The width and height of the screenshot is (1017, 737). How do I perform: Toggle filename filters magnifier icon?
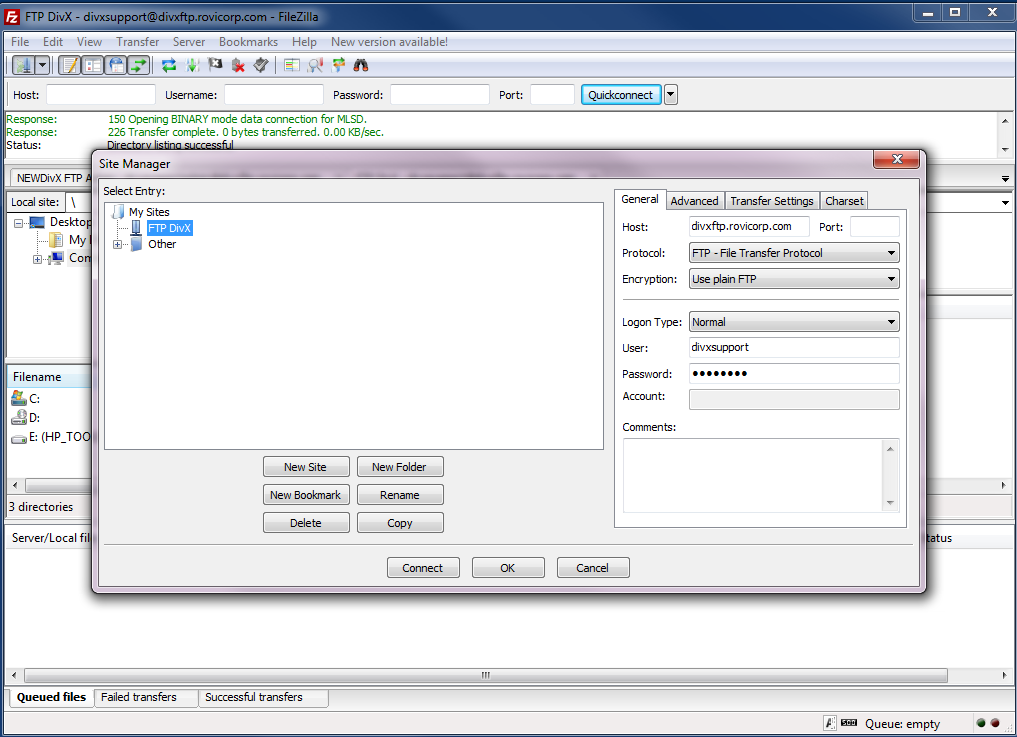pos(315,65)
